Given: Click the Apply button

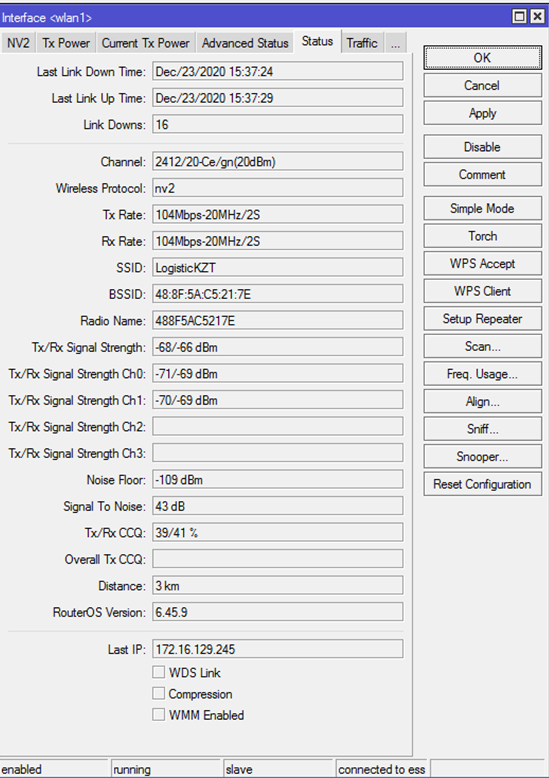Looking at the screenshot, I should click(x=482, y=113).
